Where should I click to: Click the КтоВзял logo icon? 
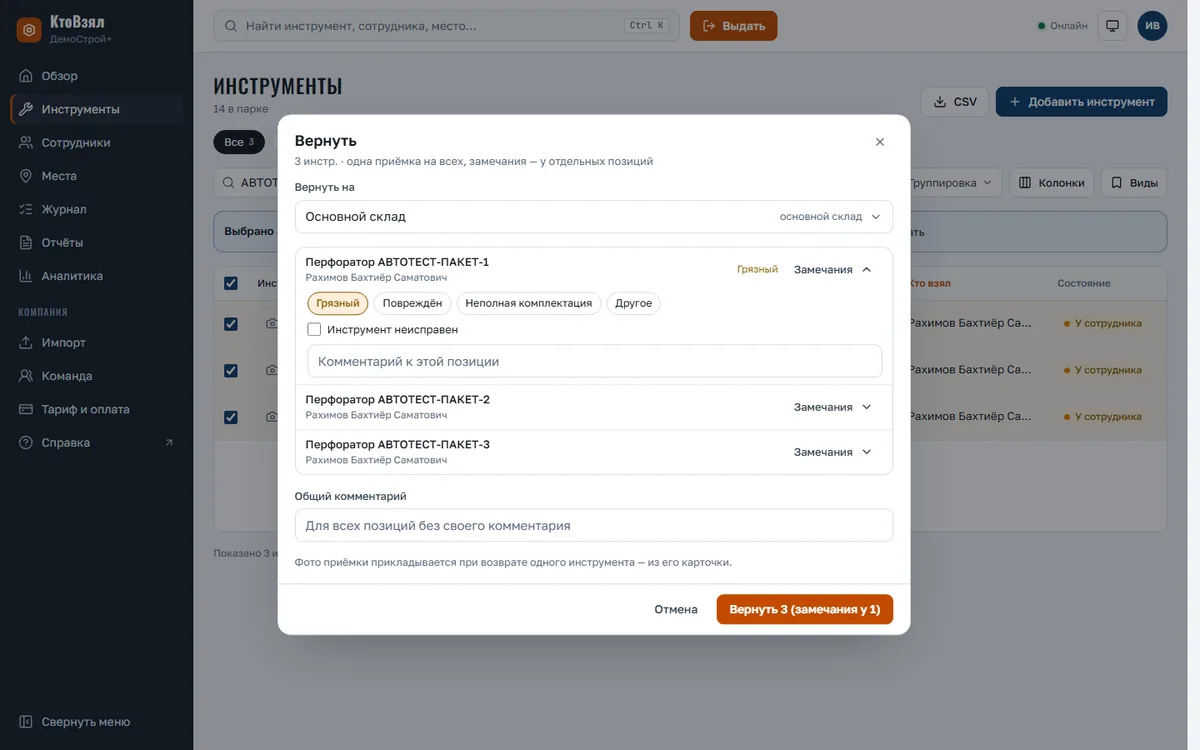click(29, 30)
